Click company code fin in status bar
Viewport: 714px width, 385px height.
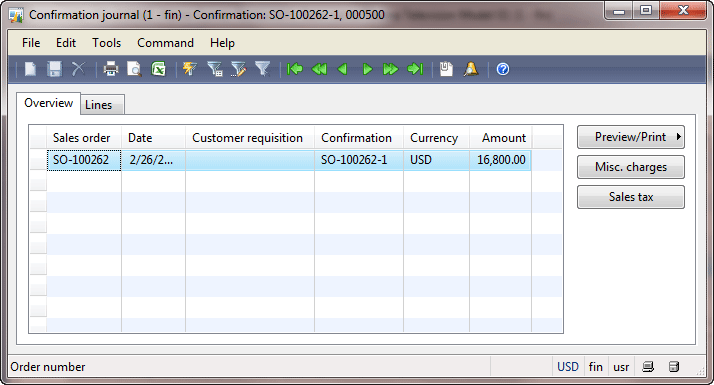coord(596,367)
